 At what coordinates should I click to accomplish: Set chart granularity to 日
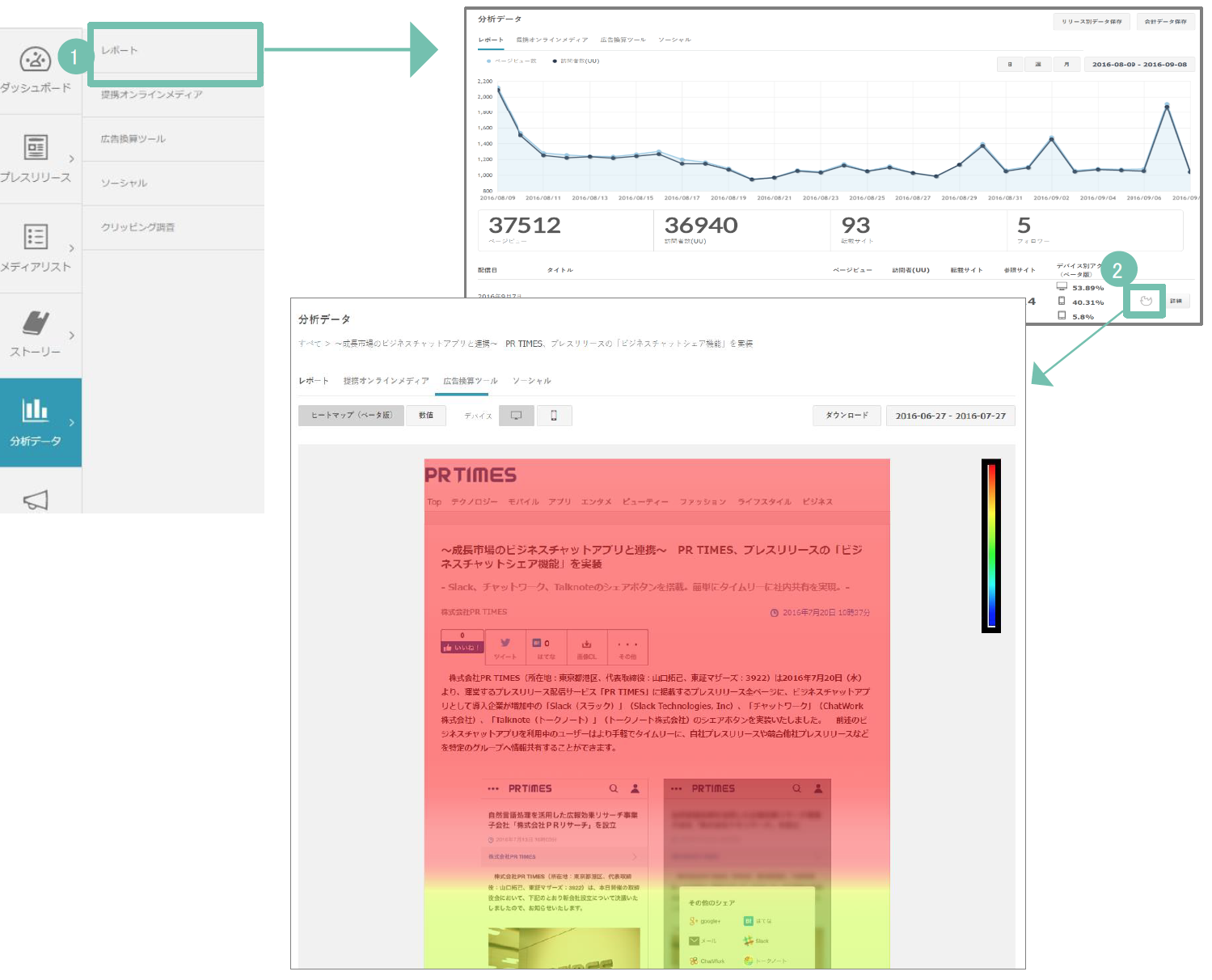[1010, 65]
